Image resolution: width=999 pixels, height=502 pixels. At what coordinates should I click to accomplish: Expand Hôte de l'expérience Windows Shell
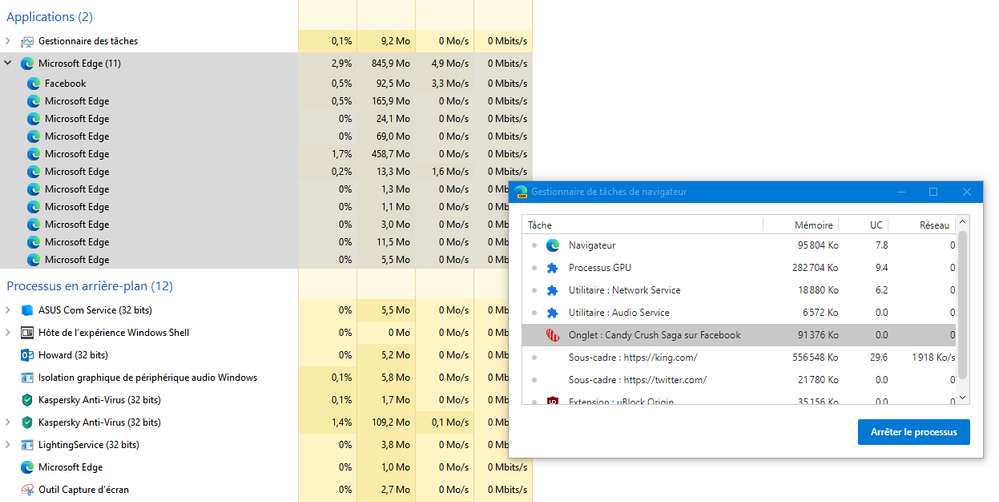[8, 333]
